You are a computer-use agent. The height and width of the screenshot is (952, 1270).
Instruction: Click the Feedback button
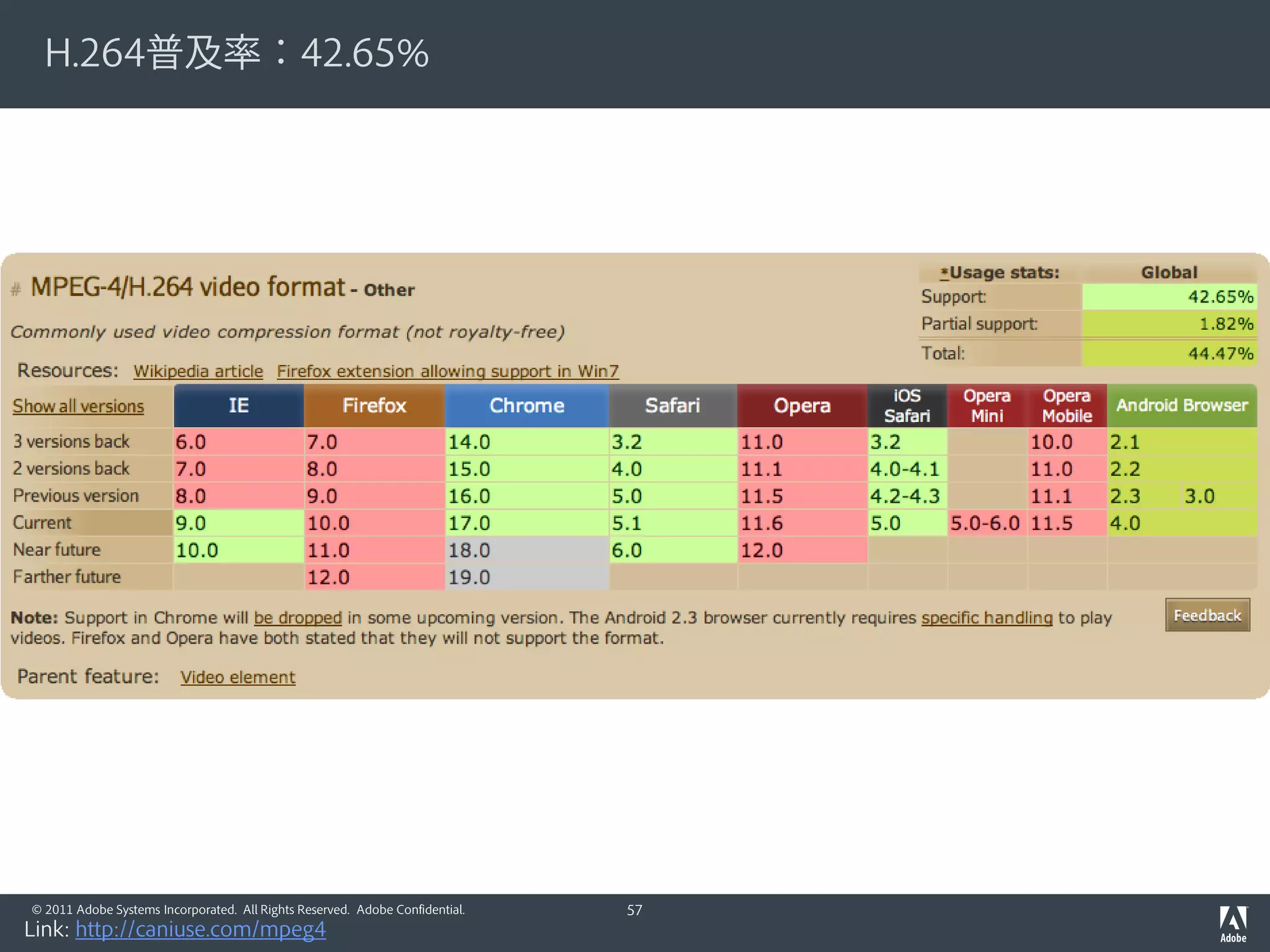click(x=1207, y=615)
